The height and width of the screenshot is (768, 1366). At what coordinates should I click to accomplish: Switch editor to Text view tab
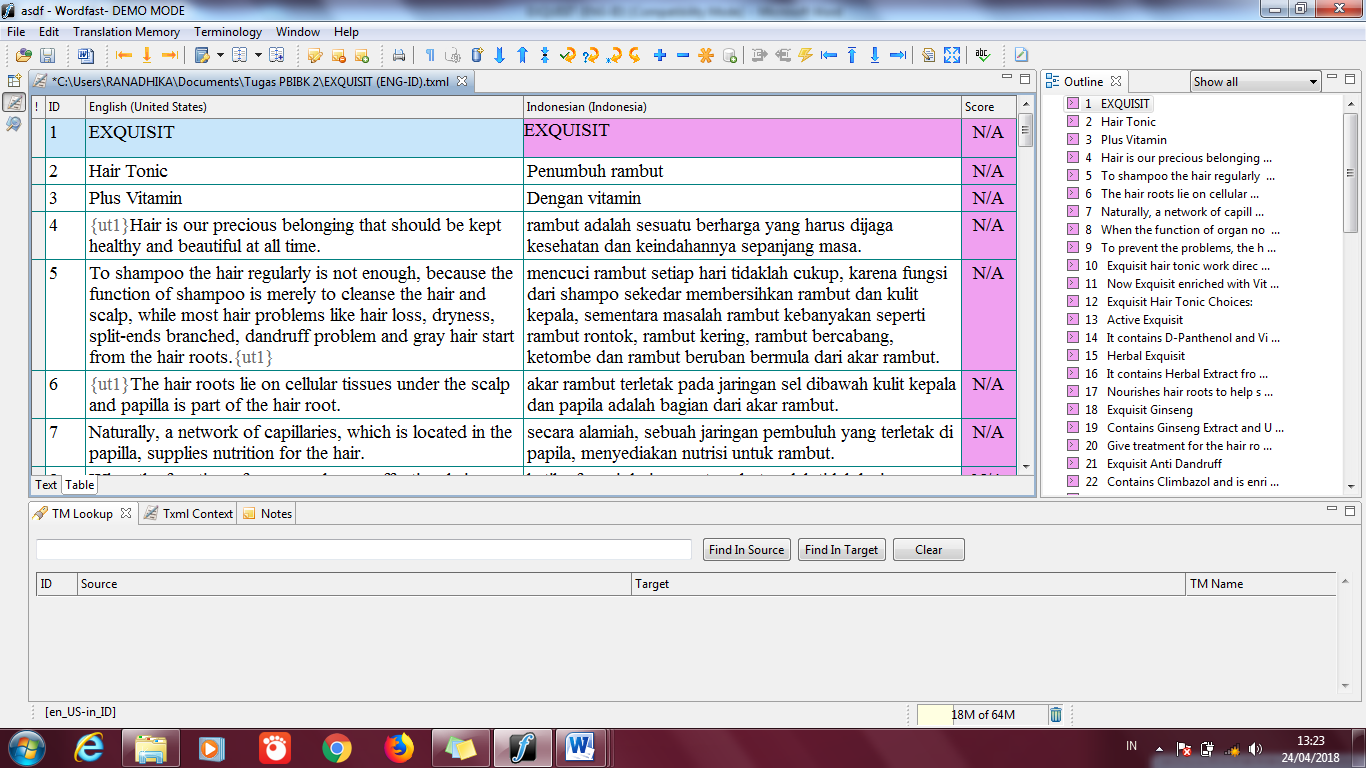[46, 485]
